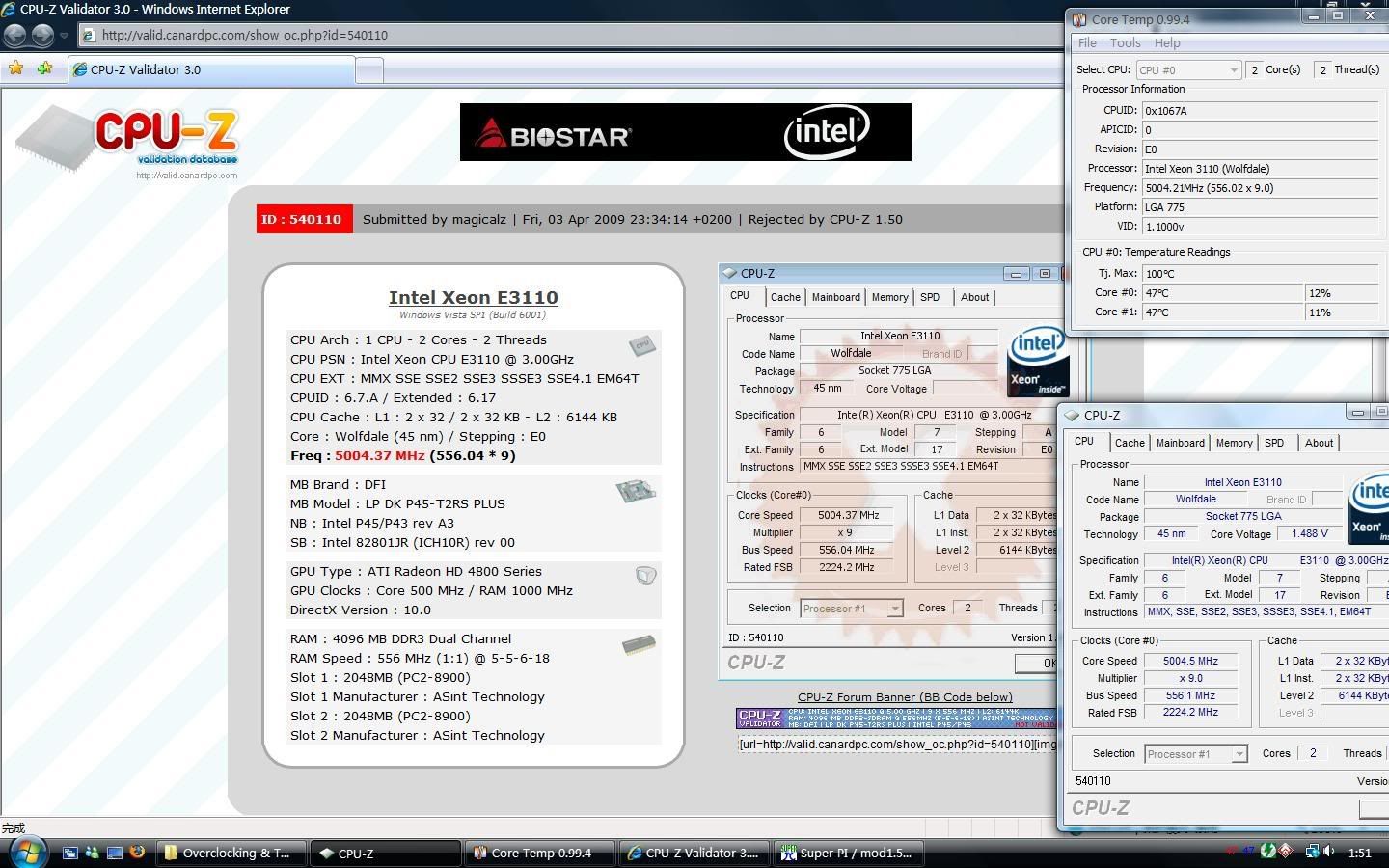Open a new blank browser tab
This screenshot has width=1389, height=868.
pyautogui.click(x=369, y=69)
